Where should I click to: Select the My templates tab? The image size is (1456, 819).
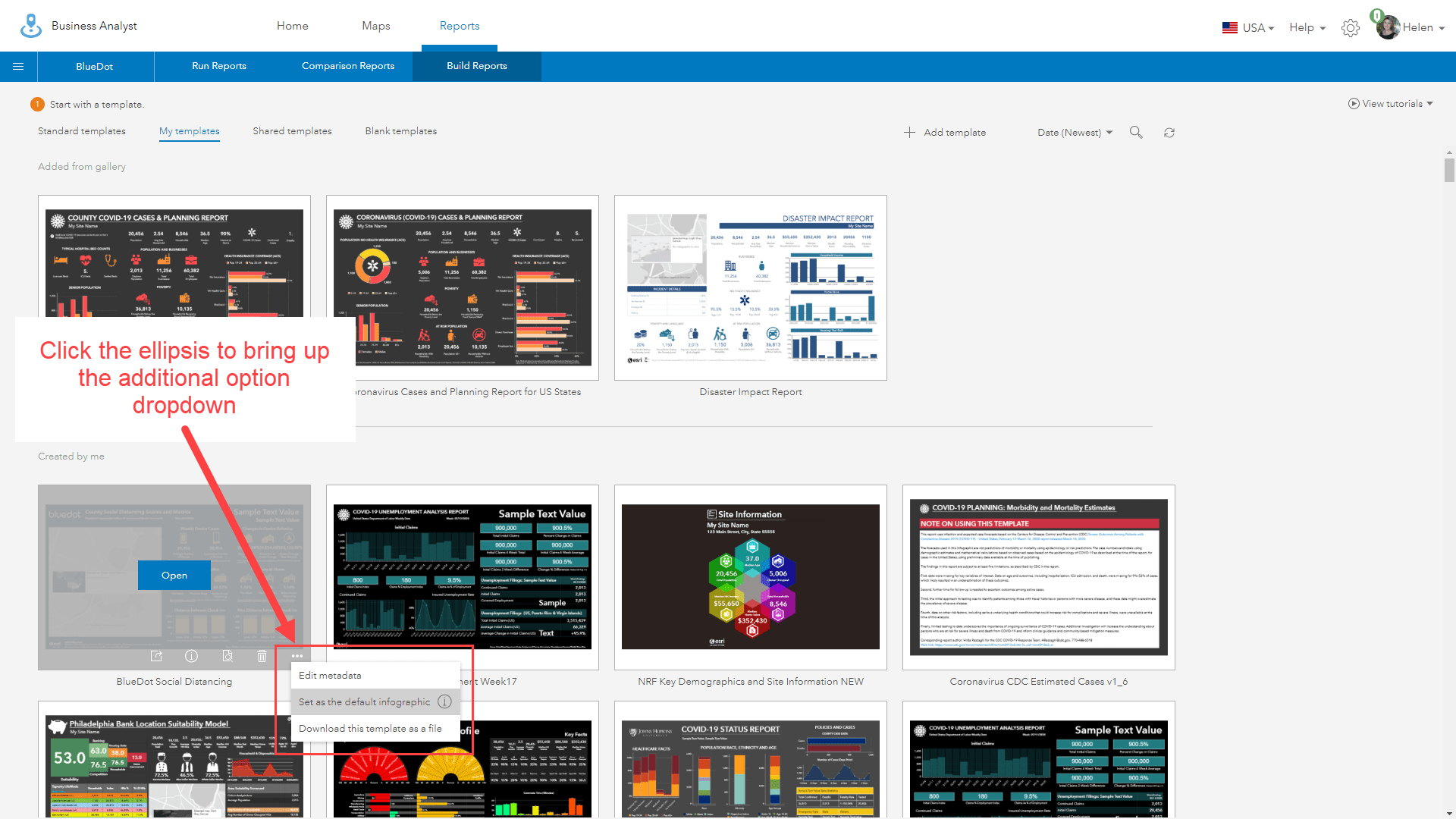pos(189,131)
